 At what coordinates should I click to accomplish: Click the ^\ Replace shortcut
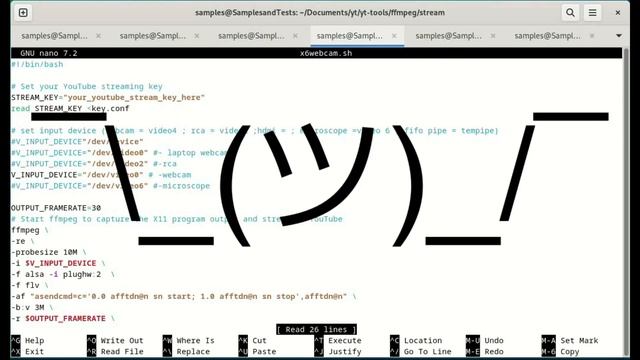(187, 351)
